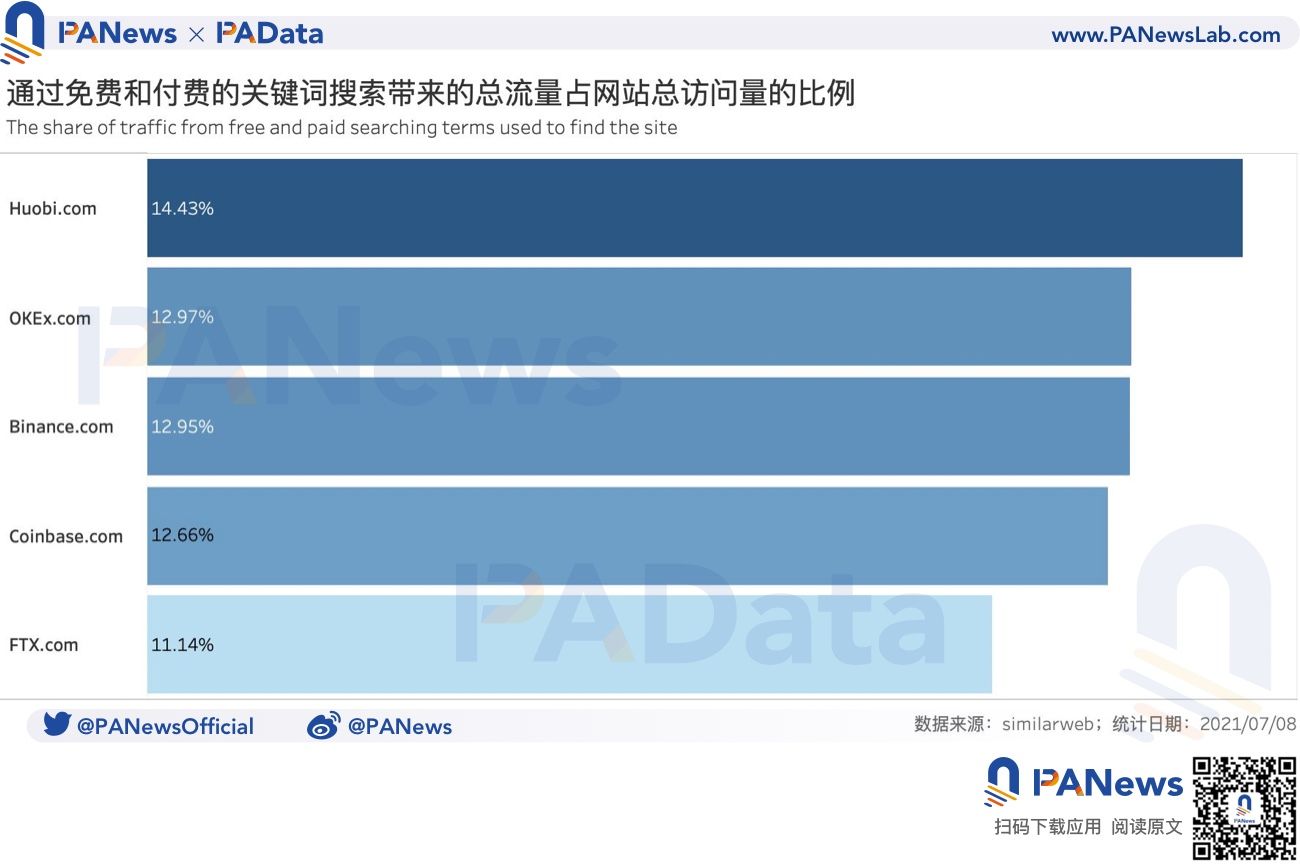Click the OKEx.com axis label

coord(49,318)
